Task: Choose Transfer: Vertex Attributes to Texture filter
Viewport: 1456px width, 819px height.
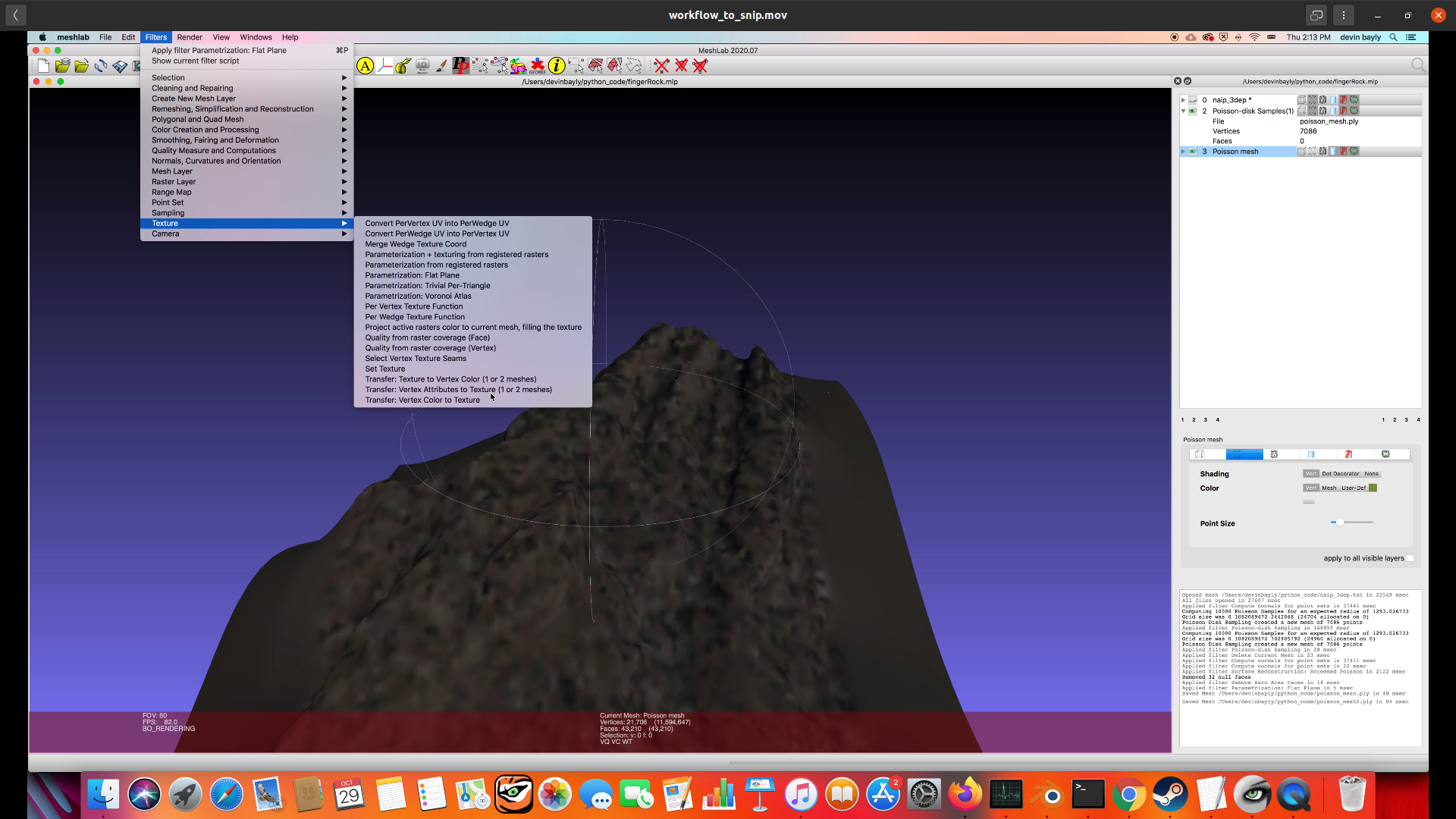Action: pos(472,390)
